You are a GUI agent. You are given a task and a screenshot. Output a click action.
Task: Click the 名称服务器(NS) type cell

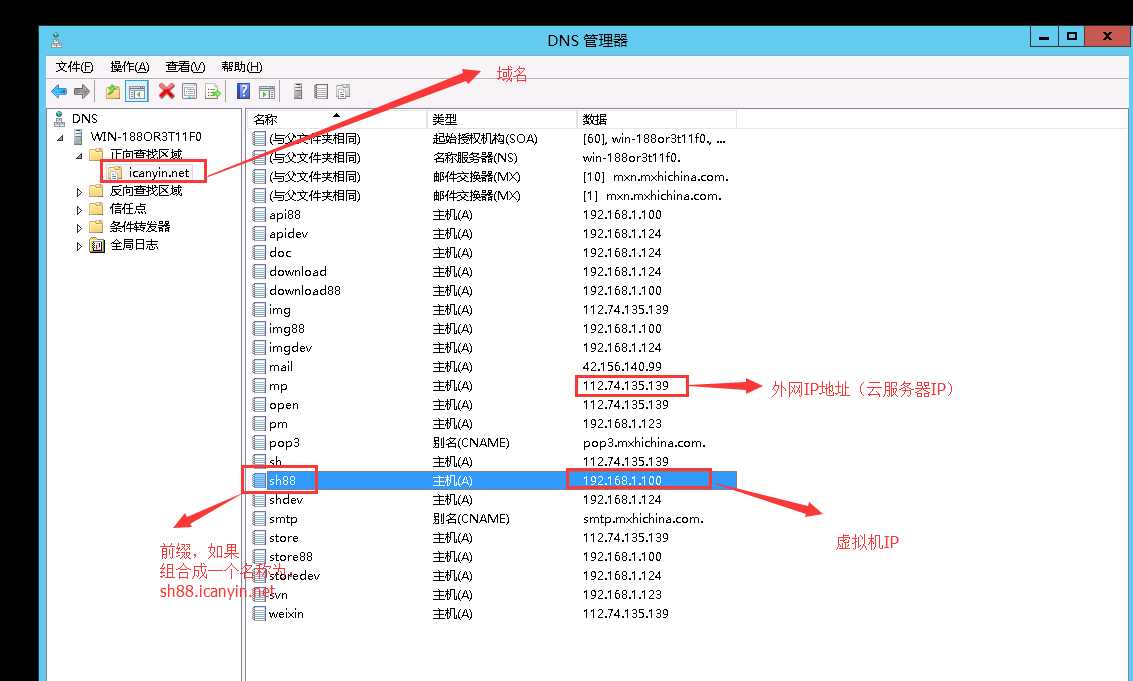tap(475, 158)
